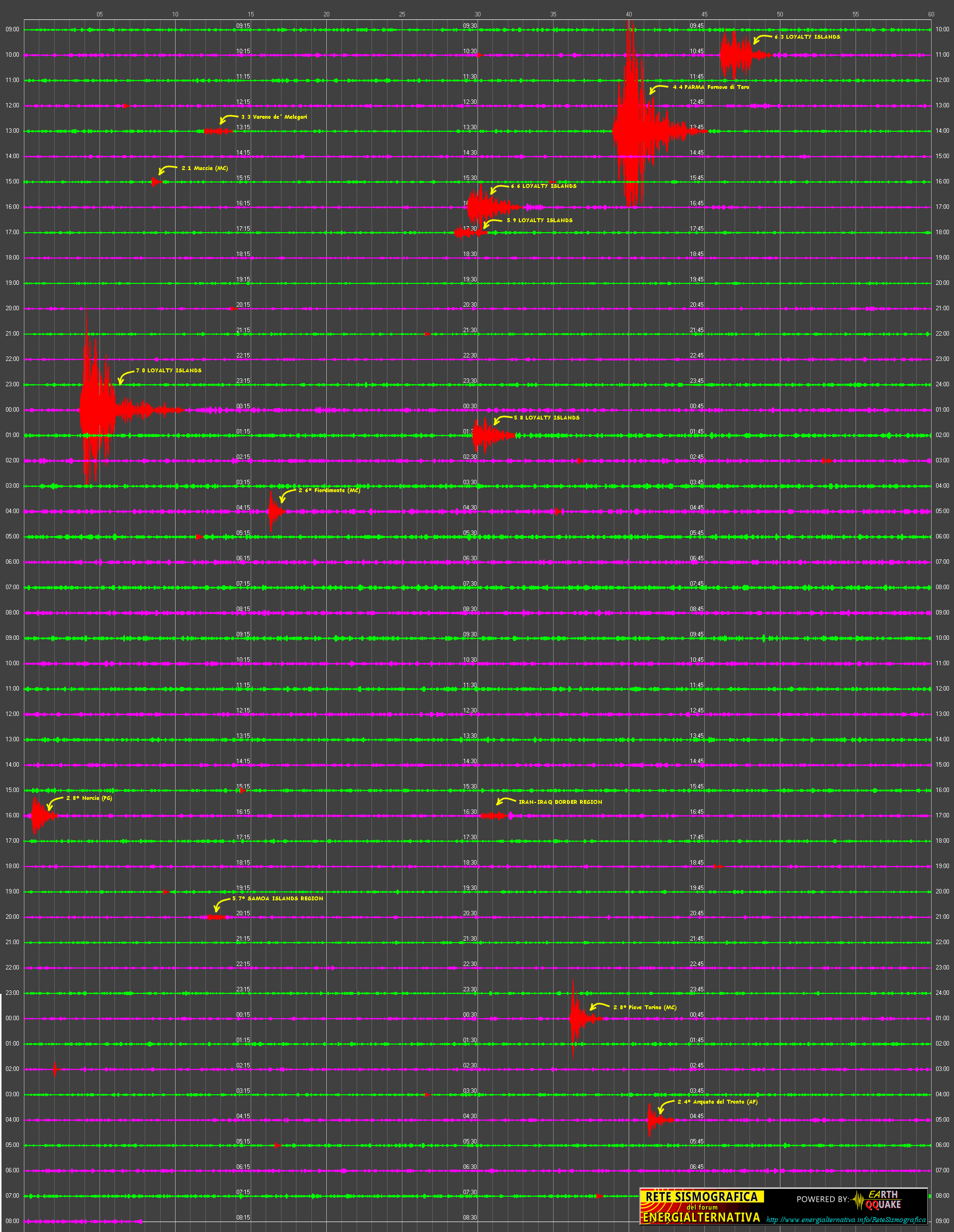Select the '2.1 Muccia (MC)' label
The height and width of the screenshot is (1232, 954).
[x=205, y=168]
